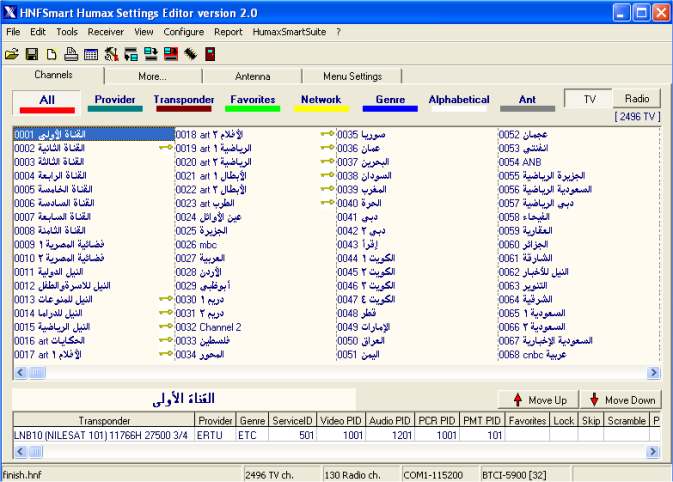673x482 pixels.
Task: Group channels by Ant
Action: [x=527, y=103]
